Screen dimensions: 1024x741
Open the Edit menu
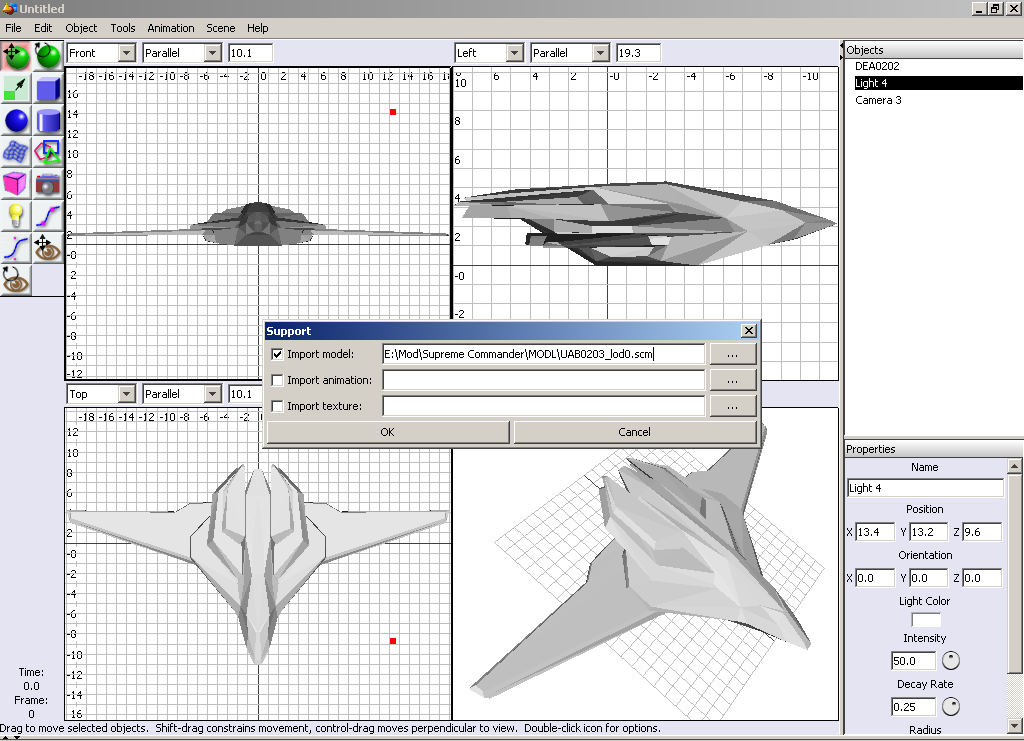[x=43, y=28]
